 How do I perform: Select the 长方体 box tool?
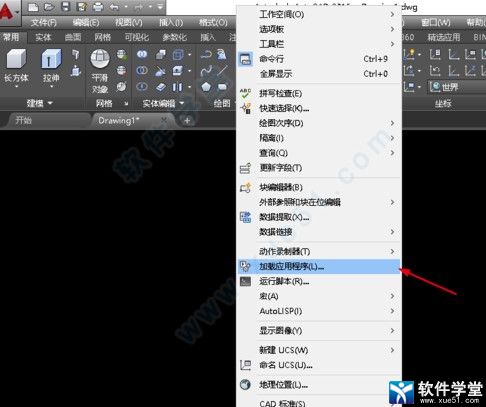coord(16,67)
